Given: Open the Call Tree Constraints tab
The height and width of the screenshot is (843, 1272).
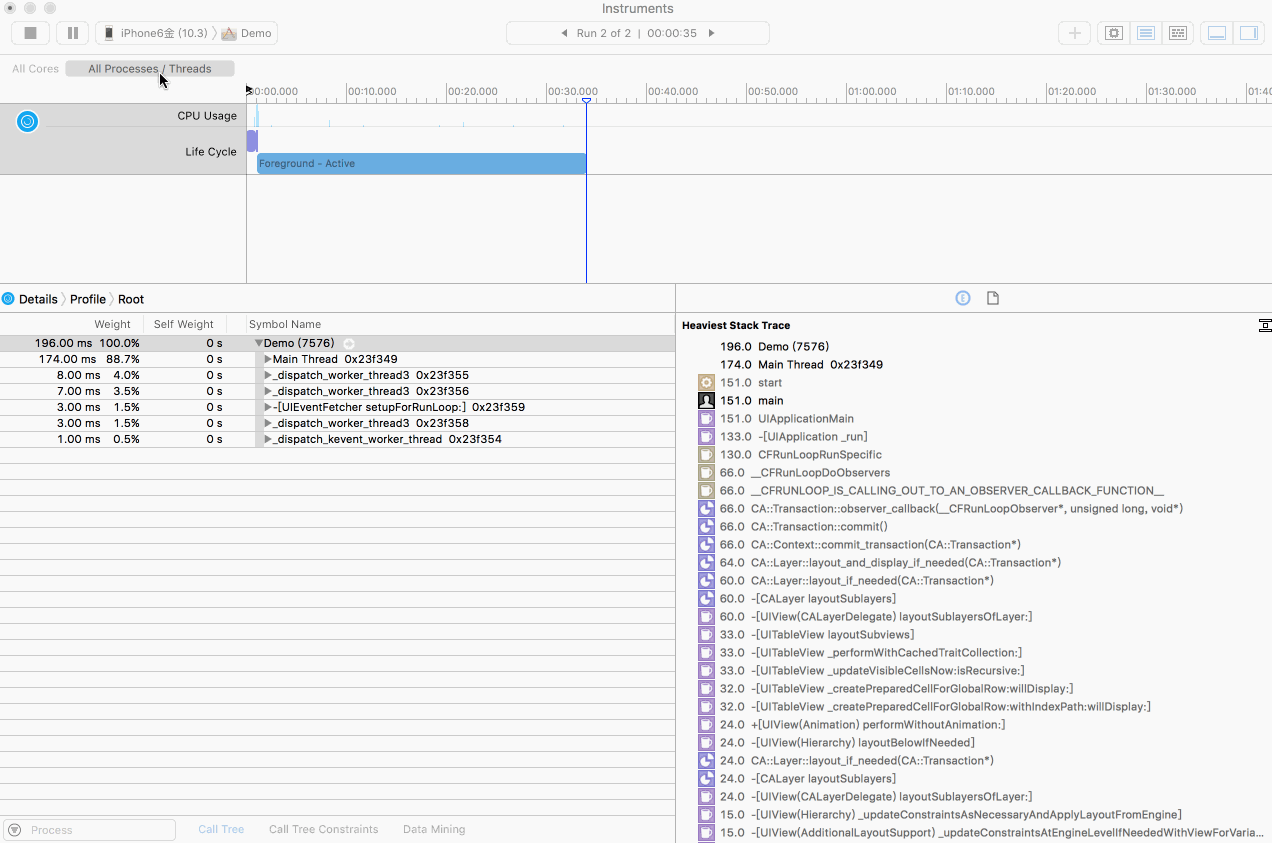Looking at the screenshot, I should click(x=323, y=829).
